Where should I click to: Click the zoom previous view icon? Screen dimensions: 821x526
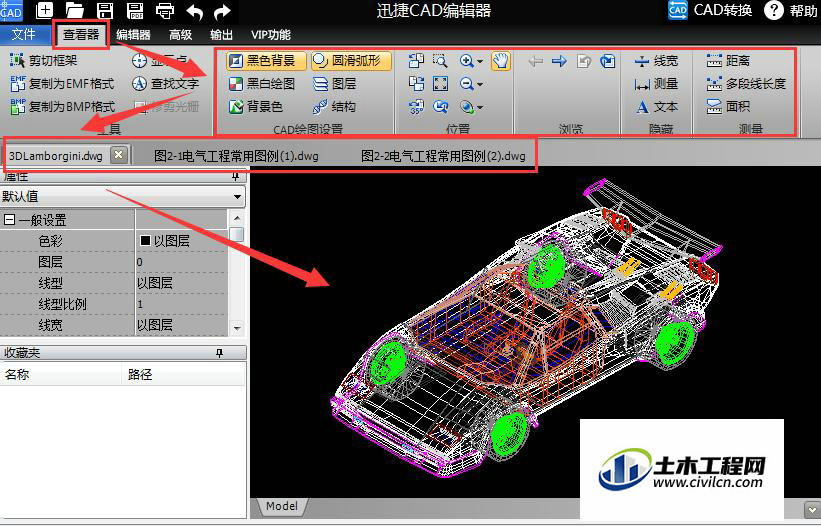pos(440,107)
